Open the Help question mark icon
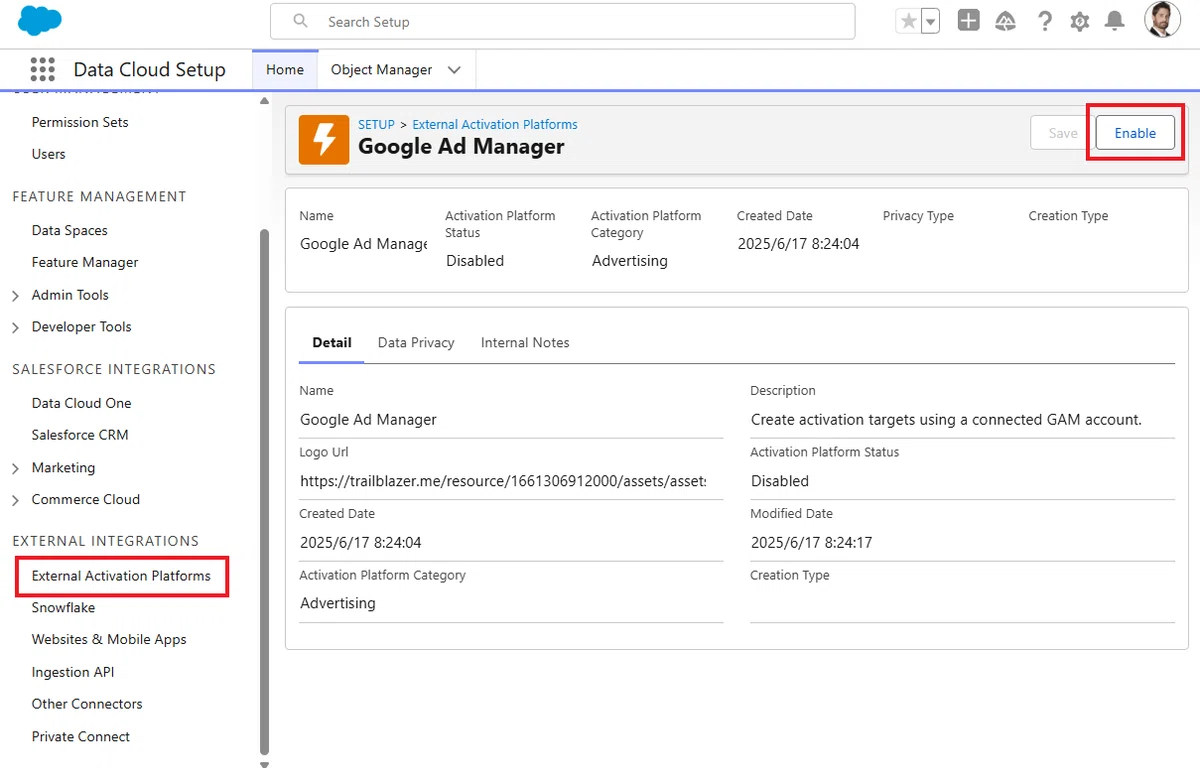This screenshot has height=768, width=1200. pyautogui.click(x=1044, y=21)
